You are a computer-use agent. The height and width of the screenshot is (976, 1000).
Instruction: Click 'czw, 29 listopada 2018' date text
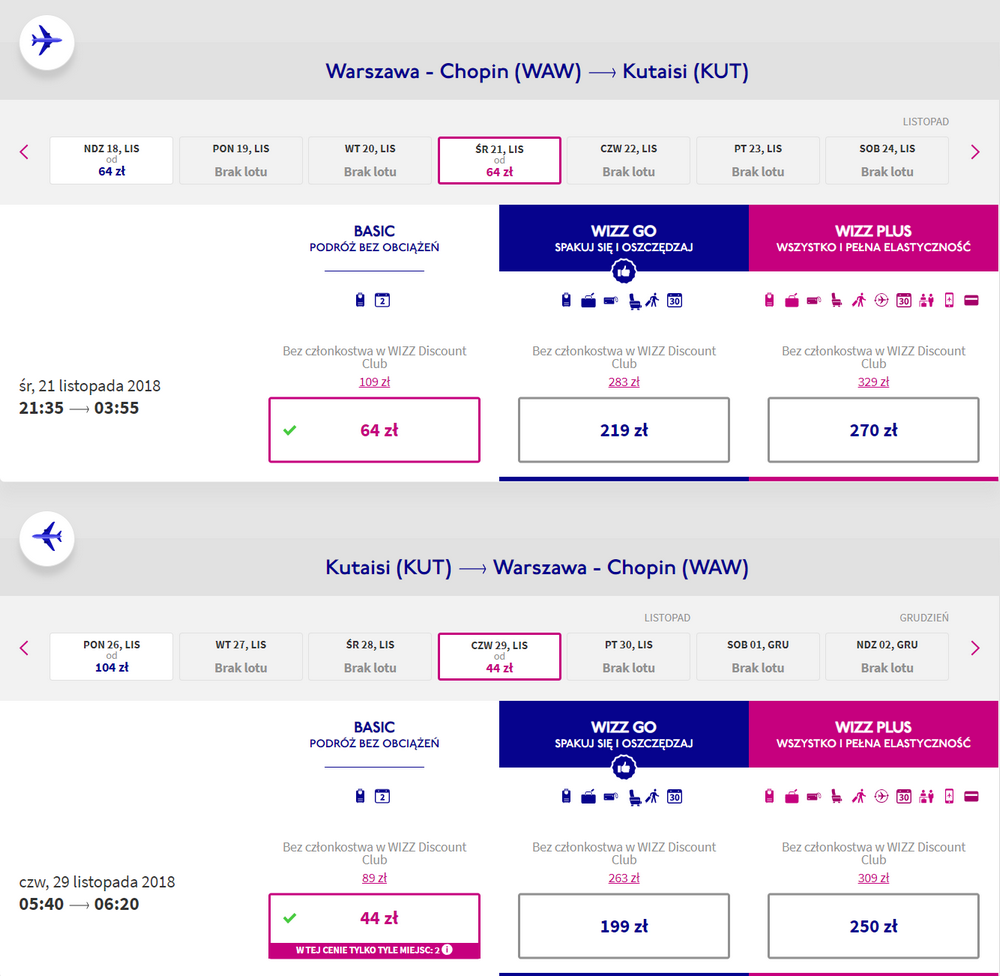[97, 882]
